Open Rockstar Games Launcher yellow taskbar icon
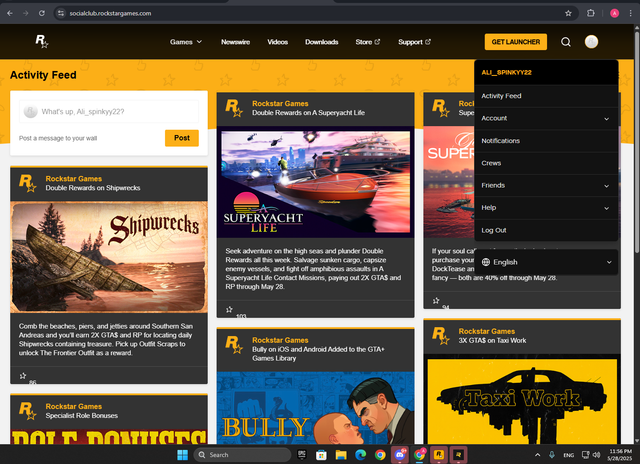 [439, 455]
